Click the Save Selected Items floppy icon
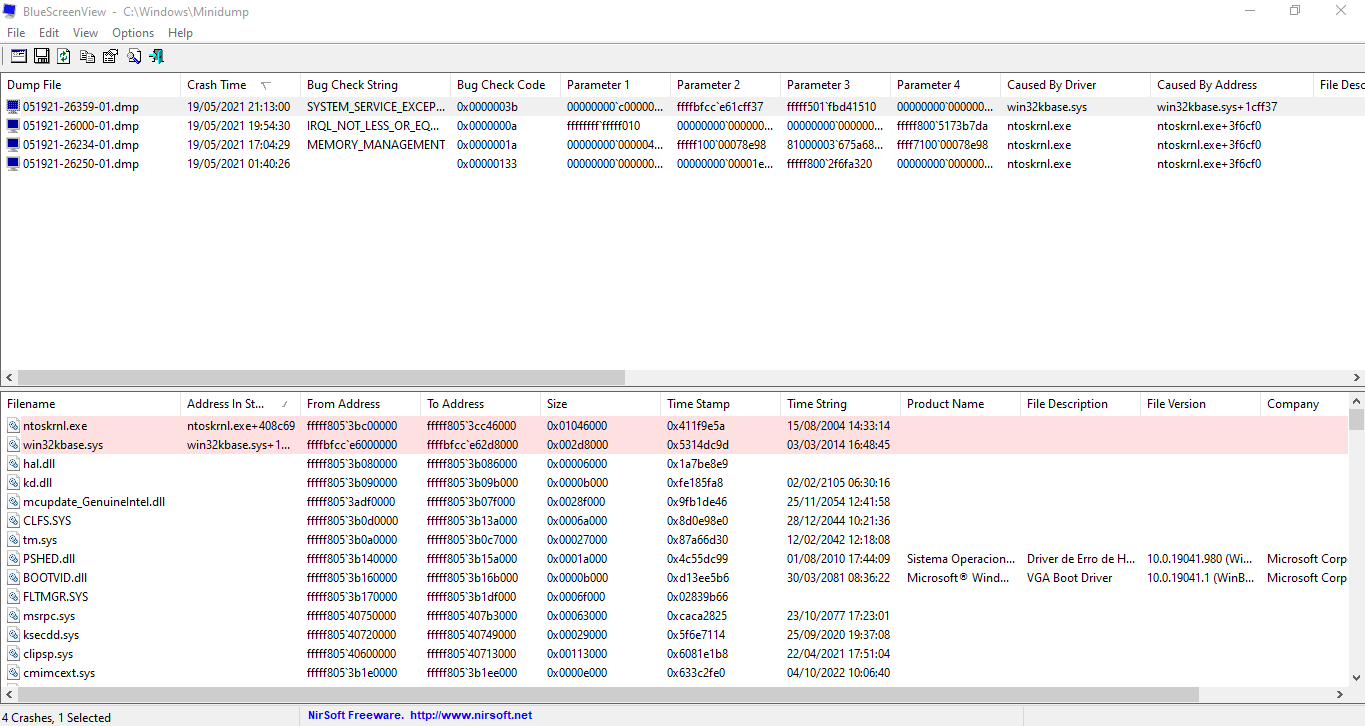This screenshot has width=1365, height=726. (42, 56)
